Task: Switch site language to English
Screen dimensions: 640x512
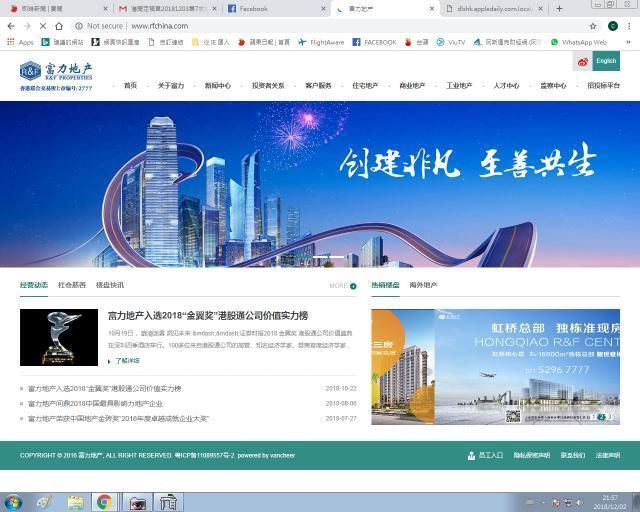Action: [606, 61]
